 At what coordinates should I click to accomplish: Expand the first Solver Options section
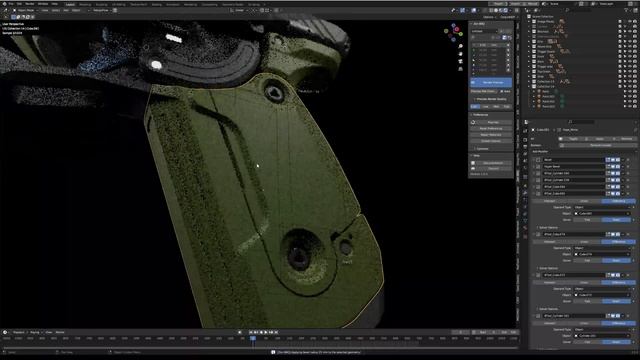coord(547,227)
